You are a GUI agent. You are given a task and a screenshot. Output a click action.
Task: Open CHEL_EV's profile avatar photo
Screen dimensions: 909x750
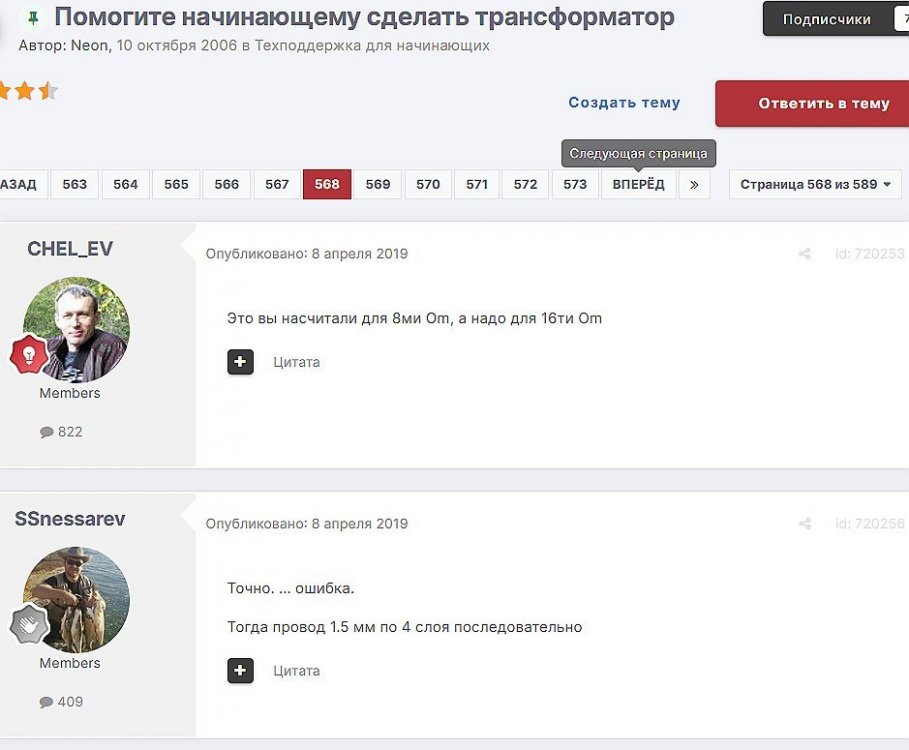pyautogui.click(x=76, y=329)
